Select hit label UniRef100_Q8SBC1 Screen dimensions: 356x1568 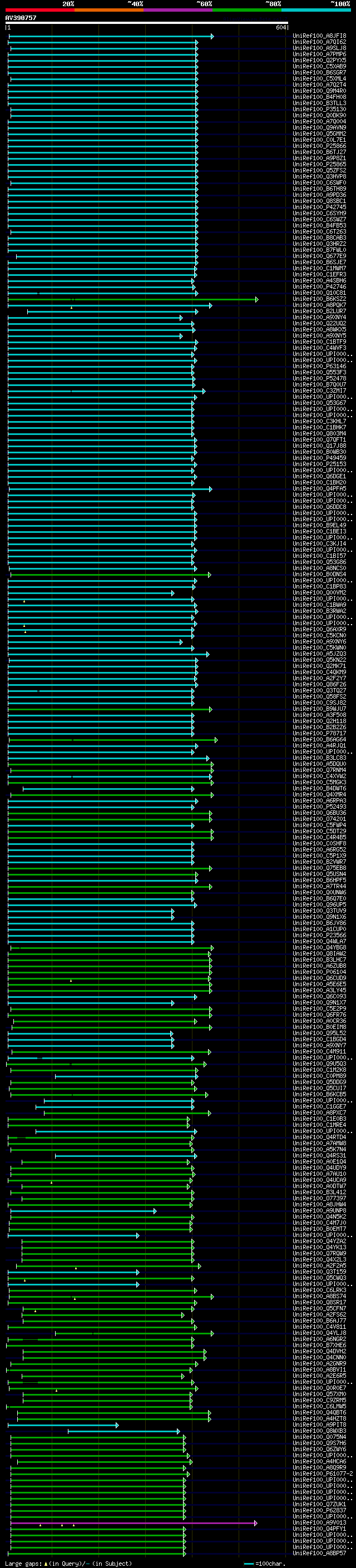319,201
